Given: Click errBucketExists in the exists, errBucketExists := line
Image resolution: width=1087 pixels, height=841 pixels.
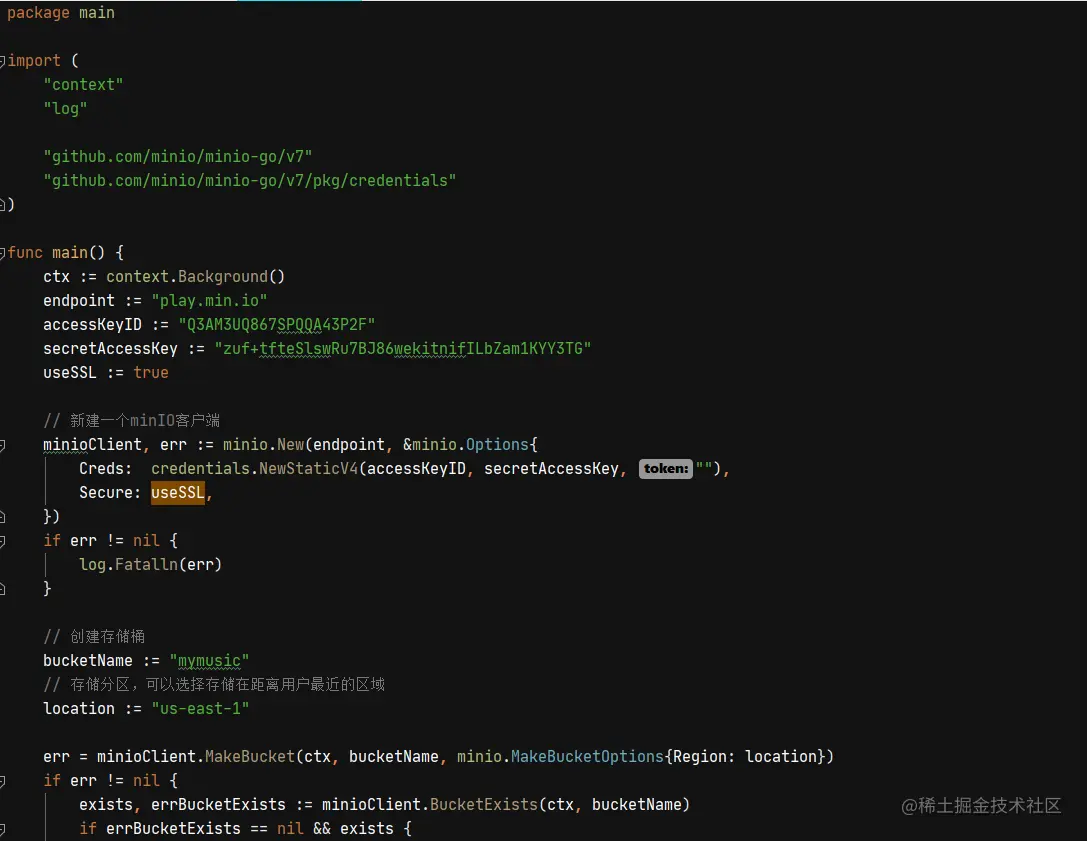Looking at the screenshot, I should click(x=218, y=805).
